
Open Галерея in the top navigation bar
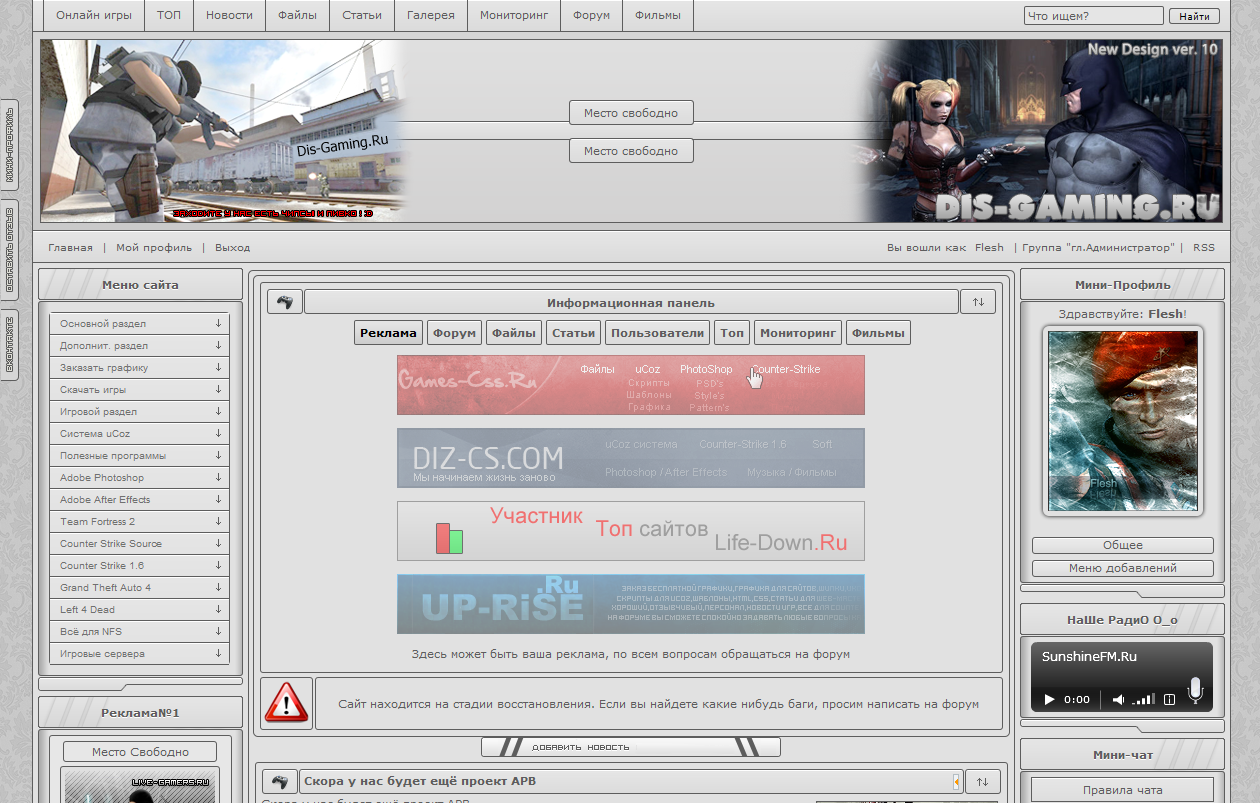click(x=431, y=15)
